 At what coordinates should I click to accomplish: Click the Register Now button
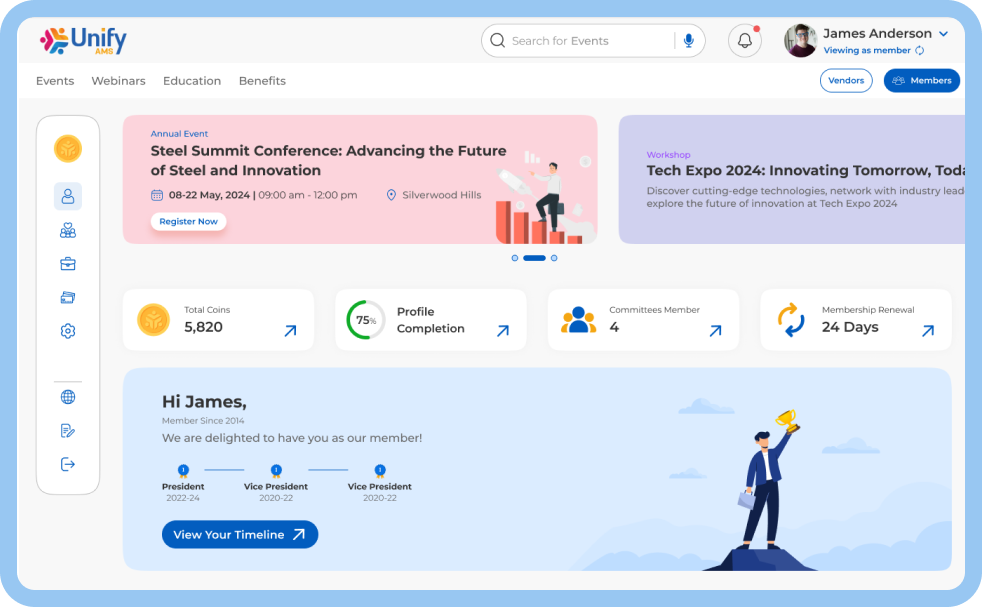click(x=188, y=221)
